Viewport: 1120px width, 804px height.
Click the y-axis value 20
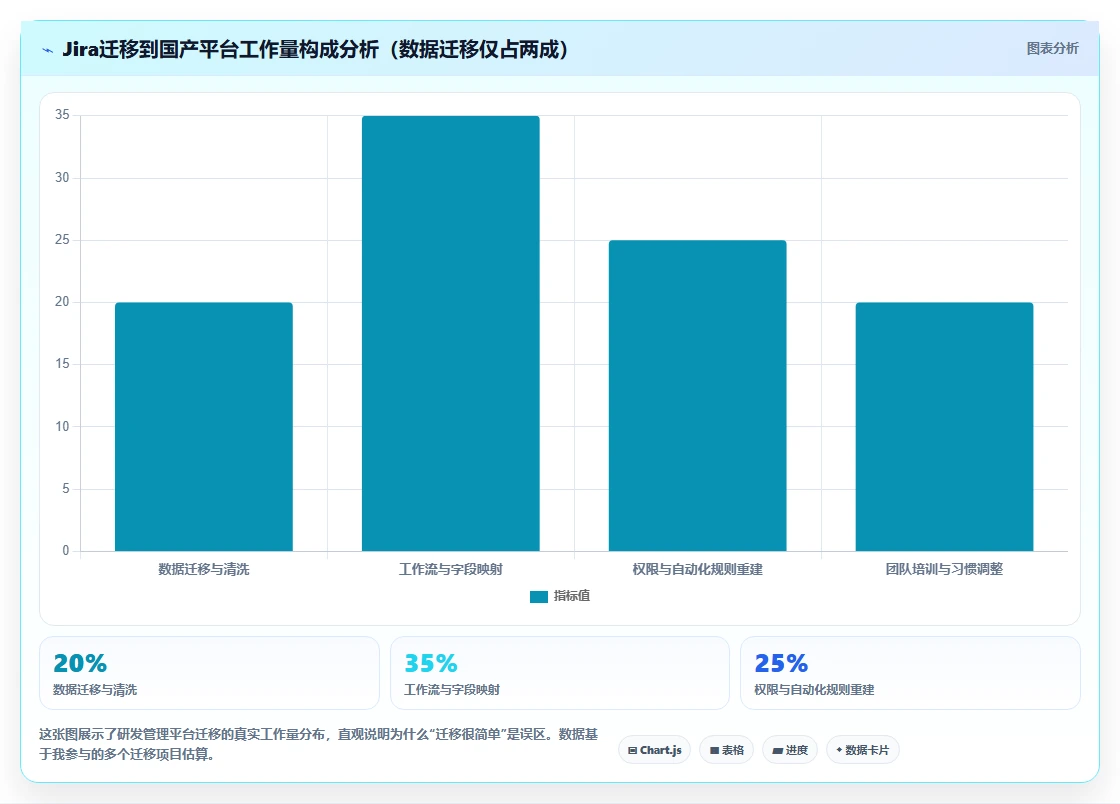tap(62, 301)
